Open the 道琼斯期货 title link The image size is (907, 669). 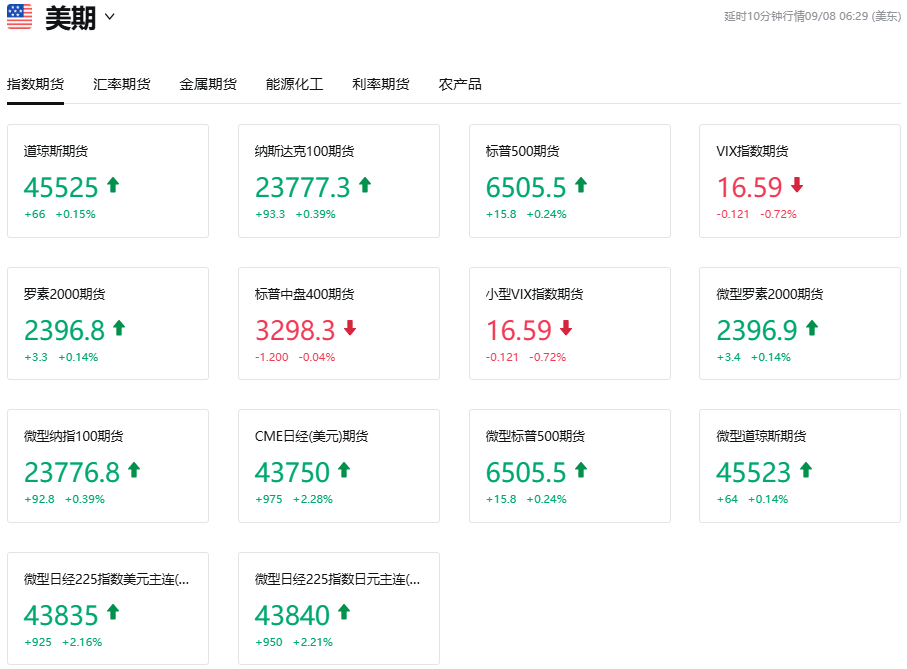coord(56,151)
